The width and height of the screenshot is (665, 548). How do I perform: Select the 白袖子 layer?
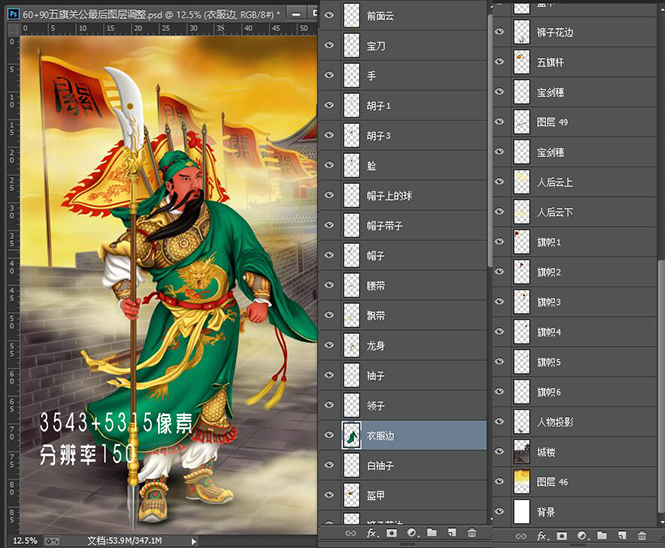[402, 465]
